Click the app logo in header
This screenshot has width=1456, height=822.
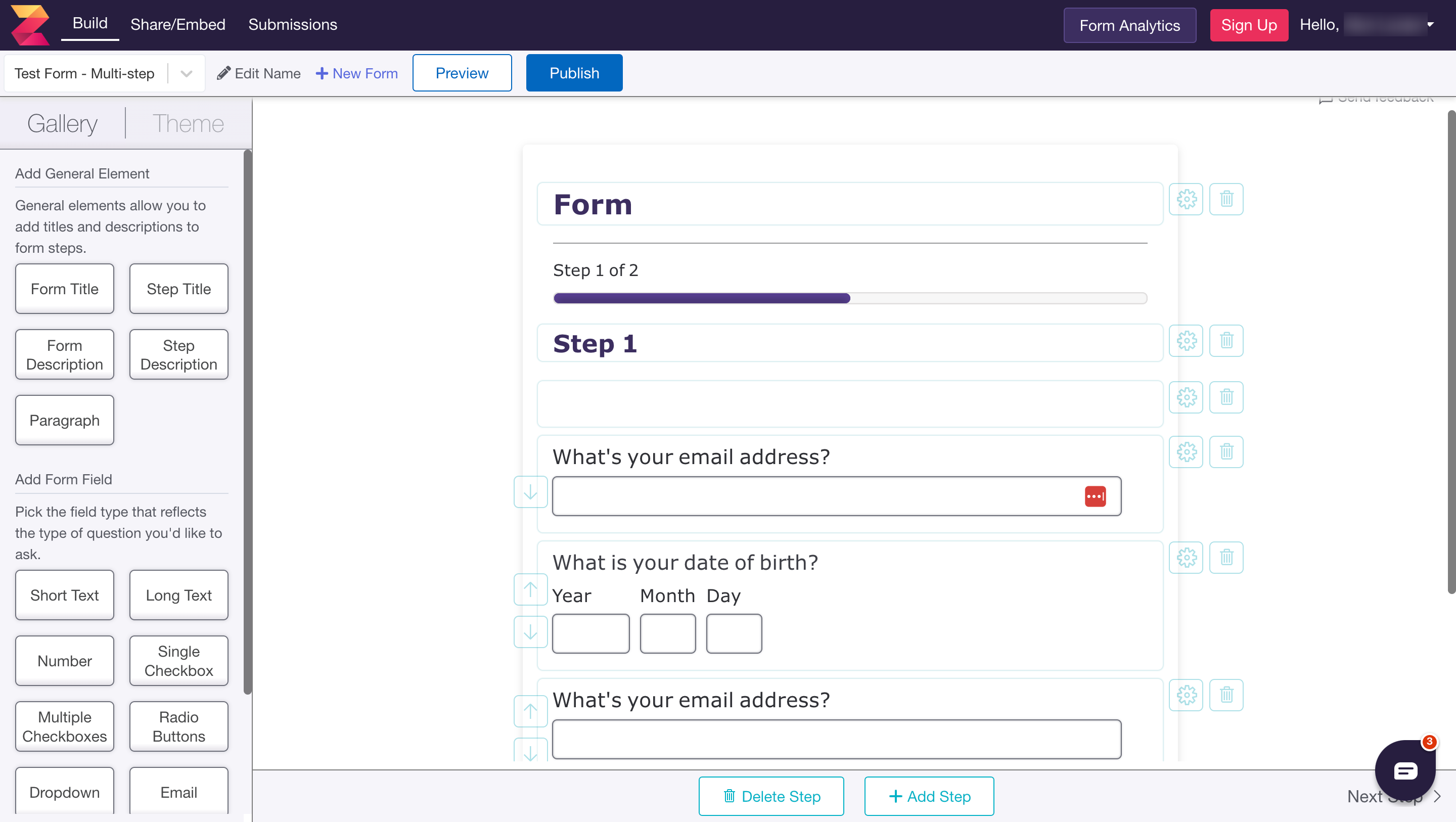tap(30, 25)
